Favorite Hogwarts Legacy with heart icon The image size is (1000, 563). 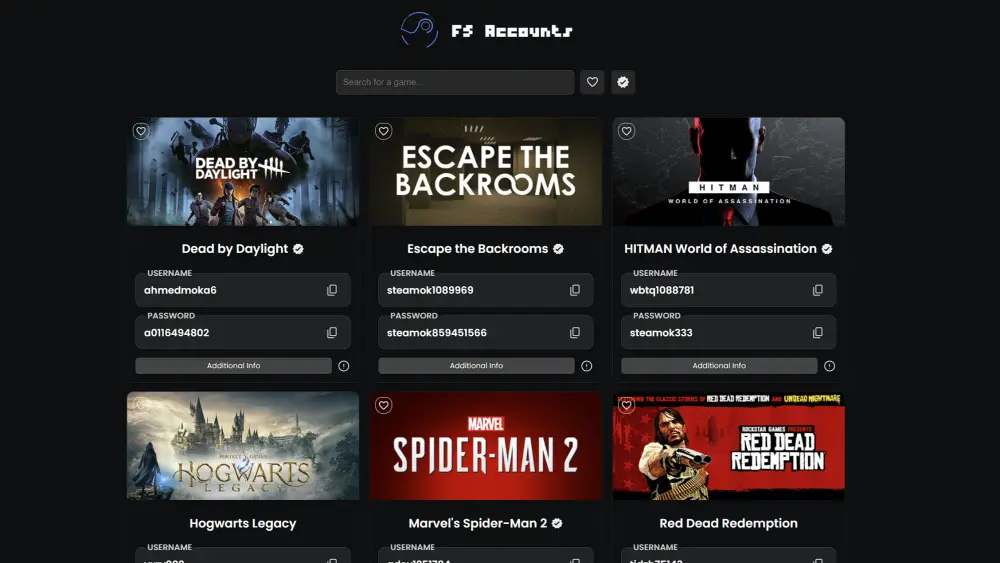[x=141, y=406]
